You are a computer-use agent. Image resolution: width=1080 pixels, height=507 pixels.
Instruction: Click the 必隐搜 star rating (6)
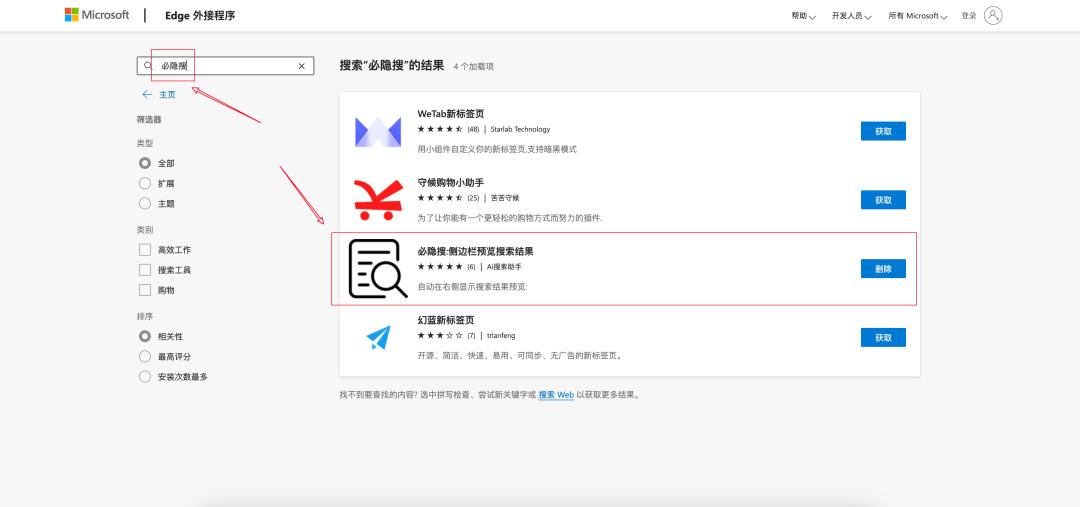[x=446, y=267]
